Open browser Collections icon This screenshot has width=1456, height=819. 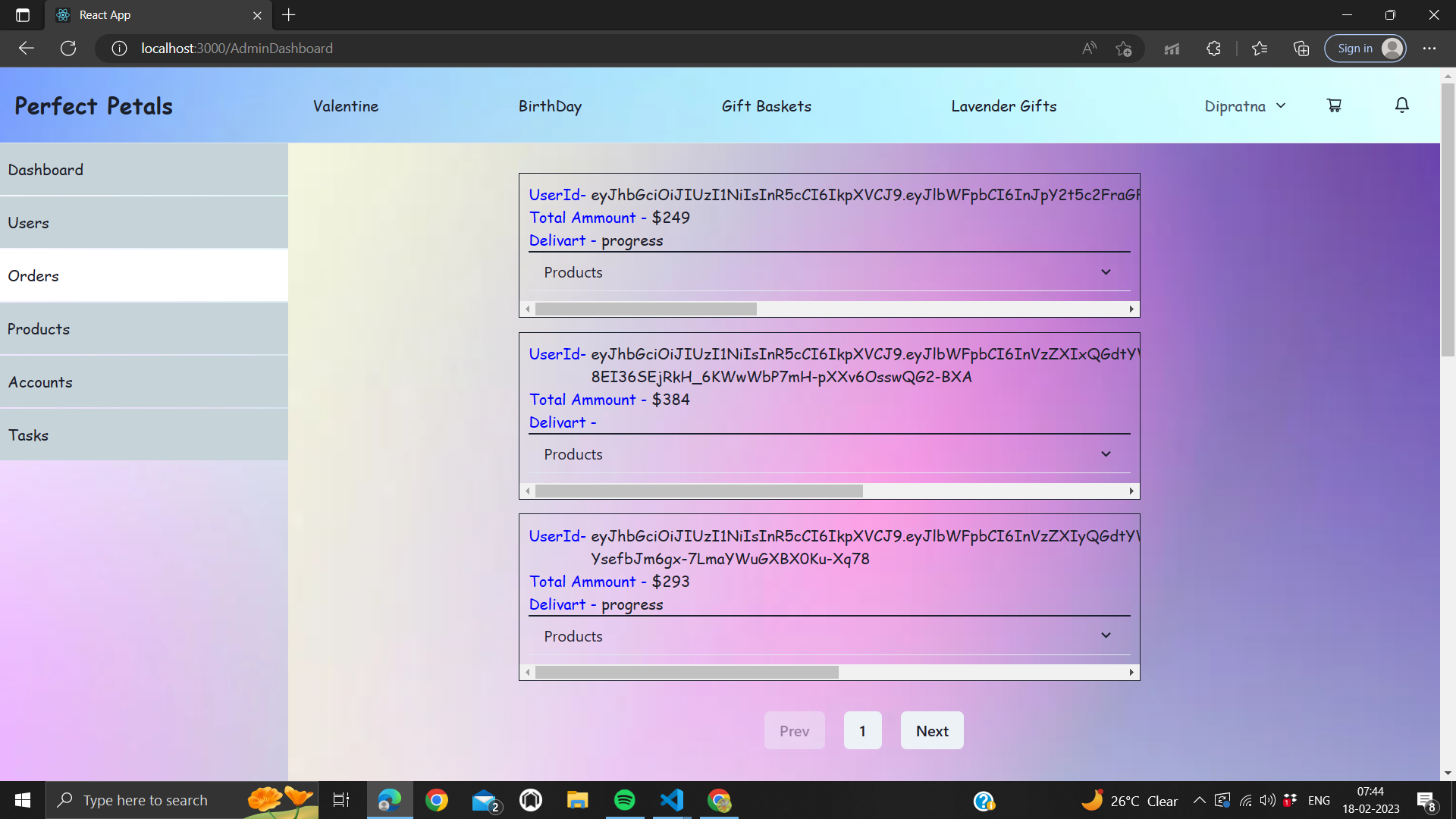(x=1301, y=49)
